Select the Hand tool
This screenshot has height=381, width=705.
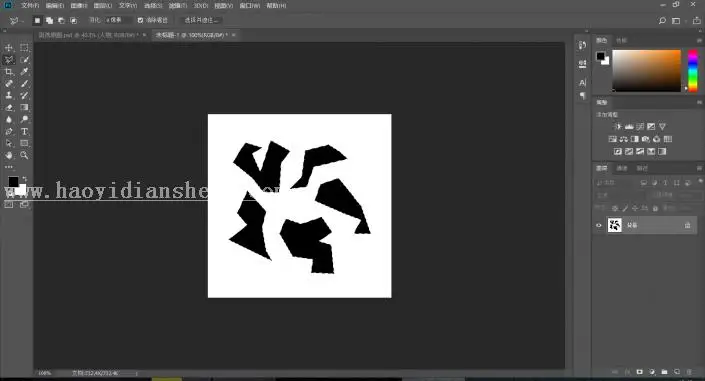9,155
